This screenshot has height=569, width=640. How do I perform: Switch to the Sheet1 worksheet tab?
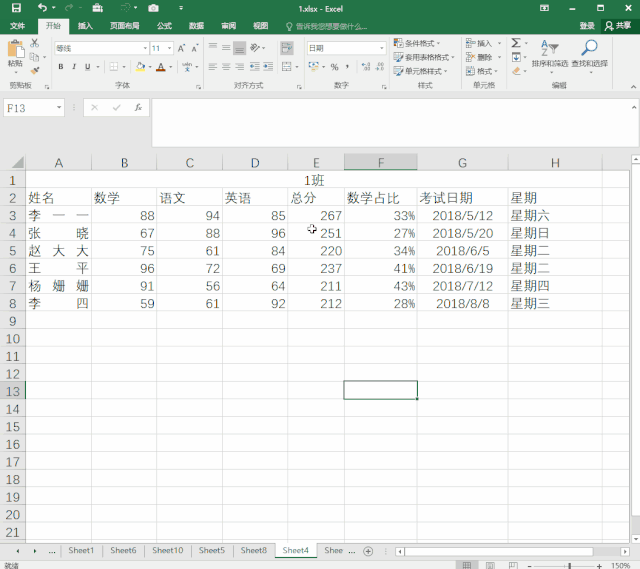[x=81, y=551]
